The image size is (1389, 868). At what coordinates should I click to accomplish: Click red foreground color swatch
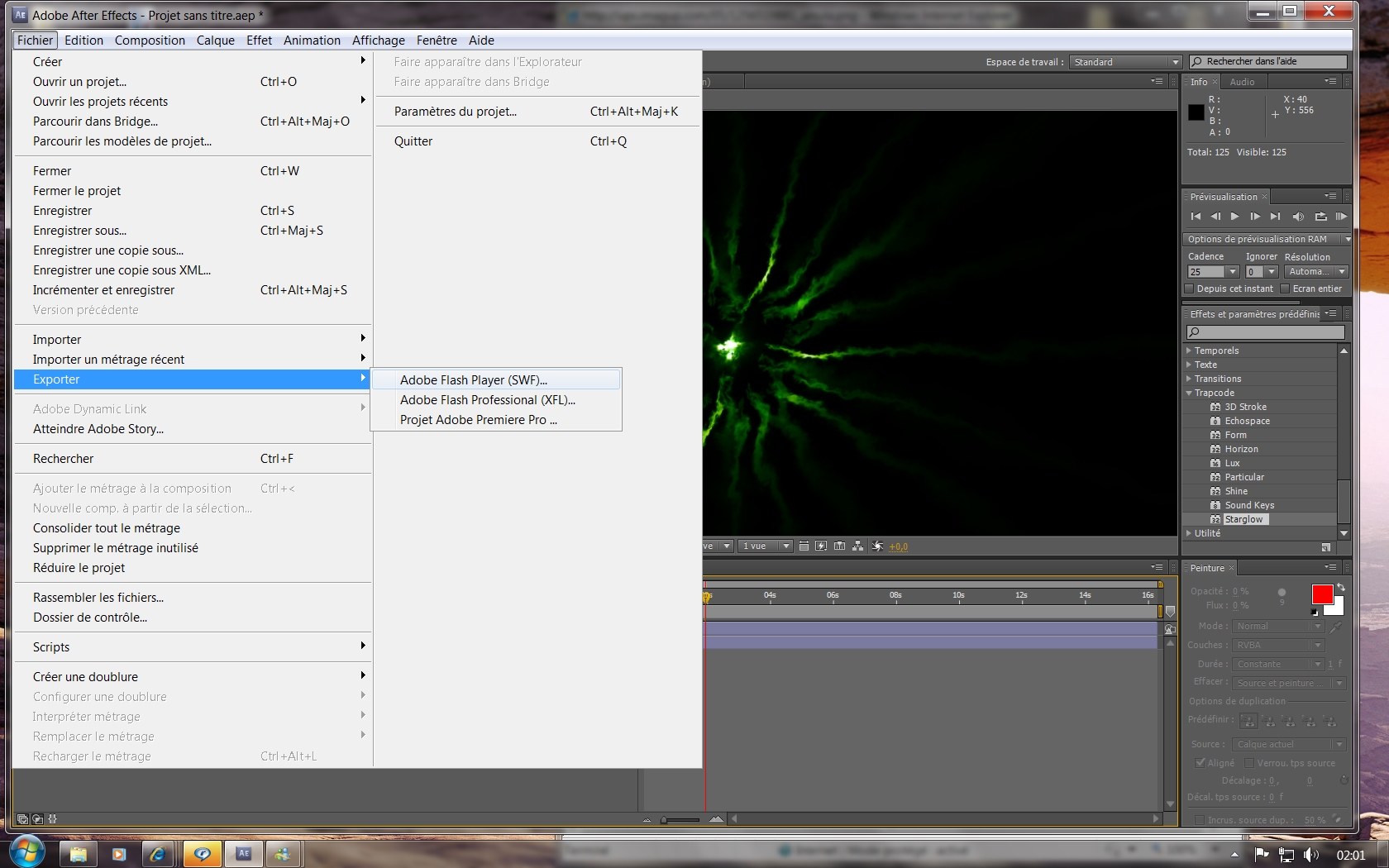point(1322,594)
